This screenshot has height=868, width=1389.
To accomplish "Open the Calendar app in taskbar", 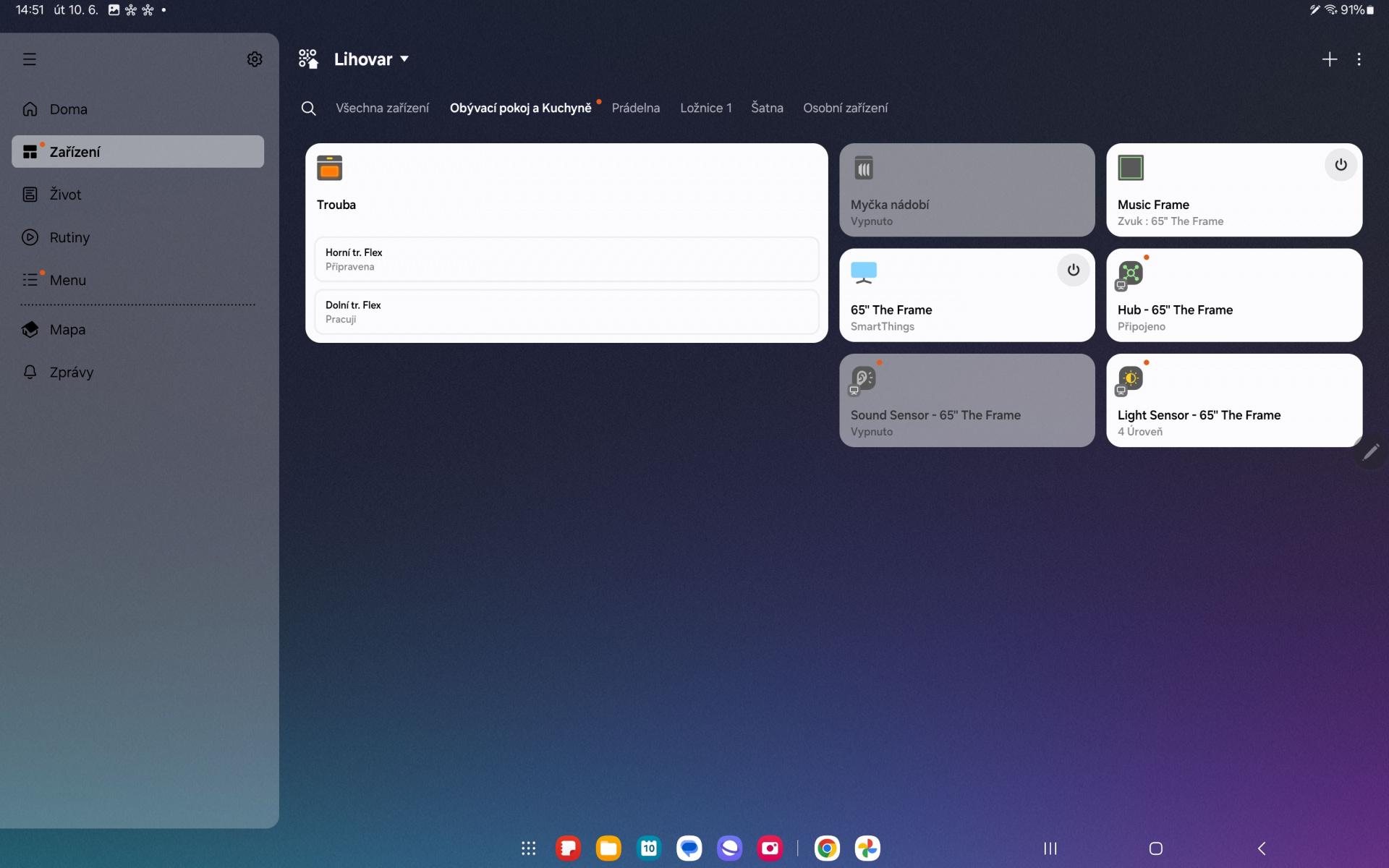I will pyautogui.click(x=649, y=848).
